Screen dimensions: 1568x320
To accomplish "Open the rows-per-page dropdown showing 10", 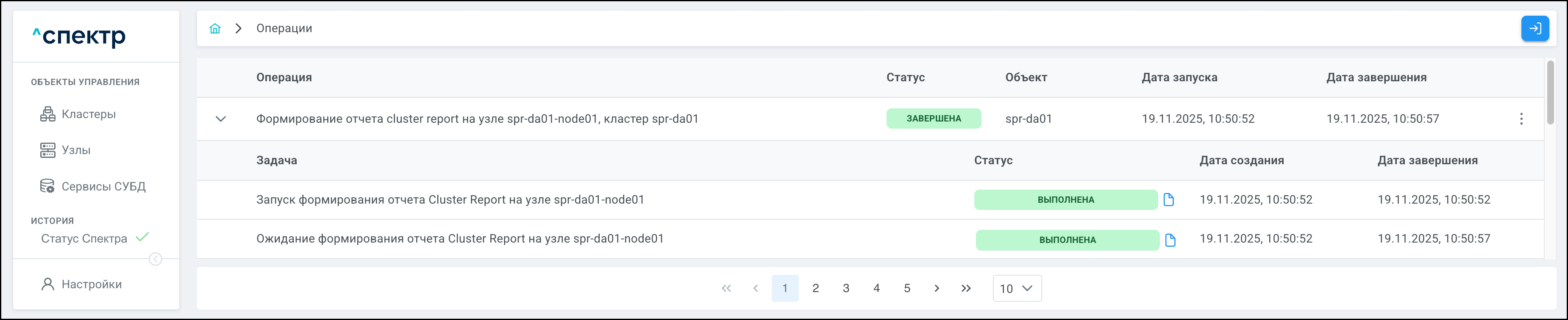I will tap(1017, 288).
